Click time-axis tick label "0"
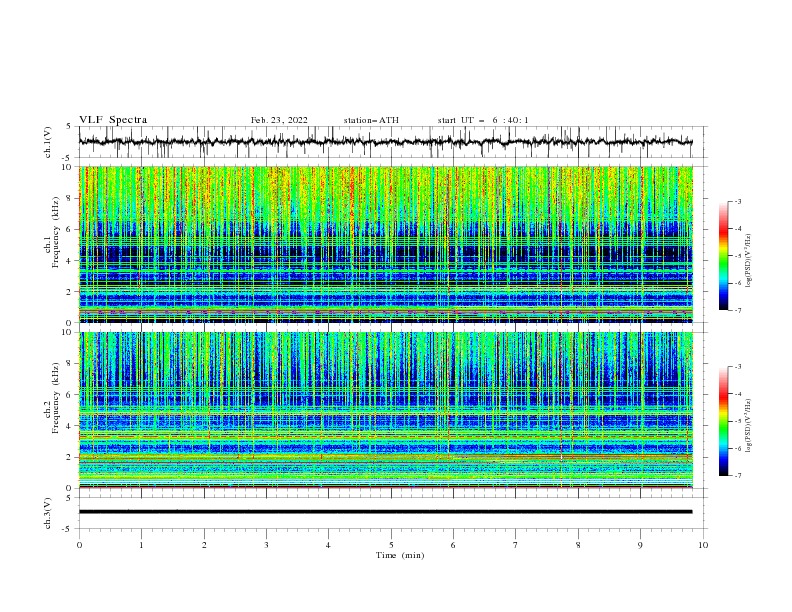Viewport: 792px width, 612px height. (79, 545)
